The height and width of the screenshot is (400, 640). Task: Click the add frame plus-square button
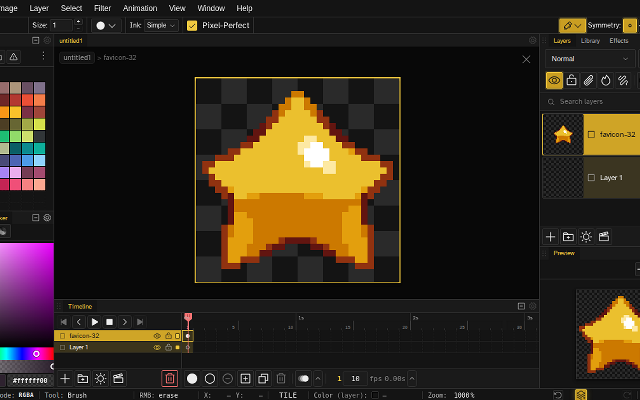point(245,379)
